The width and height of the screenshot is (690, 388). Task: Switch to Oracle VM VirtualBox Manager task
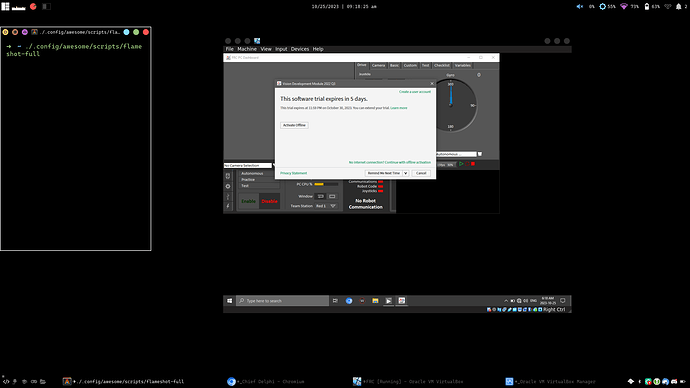point(550,382)
